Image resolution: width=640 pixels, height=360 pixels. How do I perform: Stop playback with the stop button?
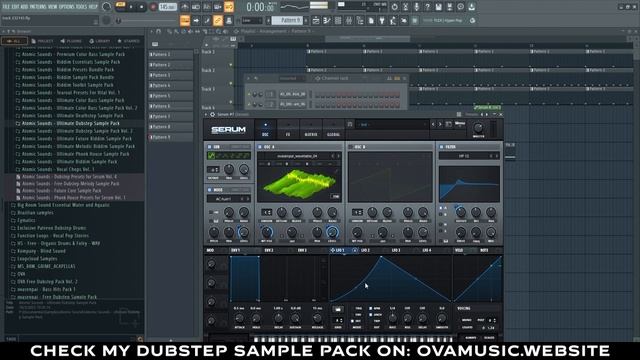tap(142, 7)
